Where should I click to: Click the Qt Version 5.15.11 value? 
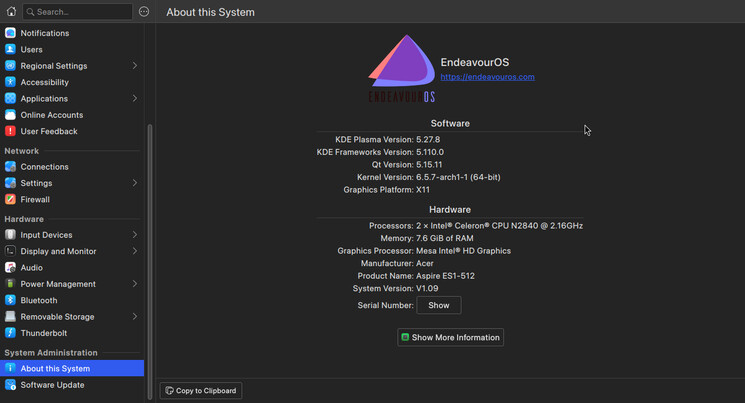429,164
